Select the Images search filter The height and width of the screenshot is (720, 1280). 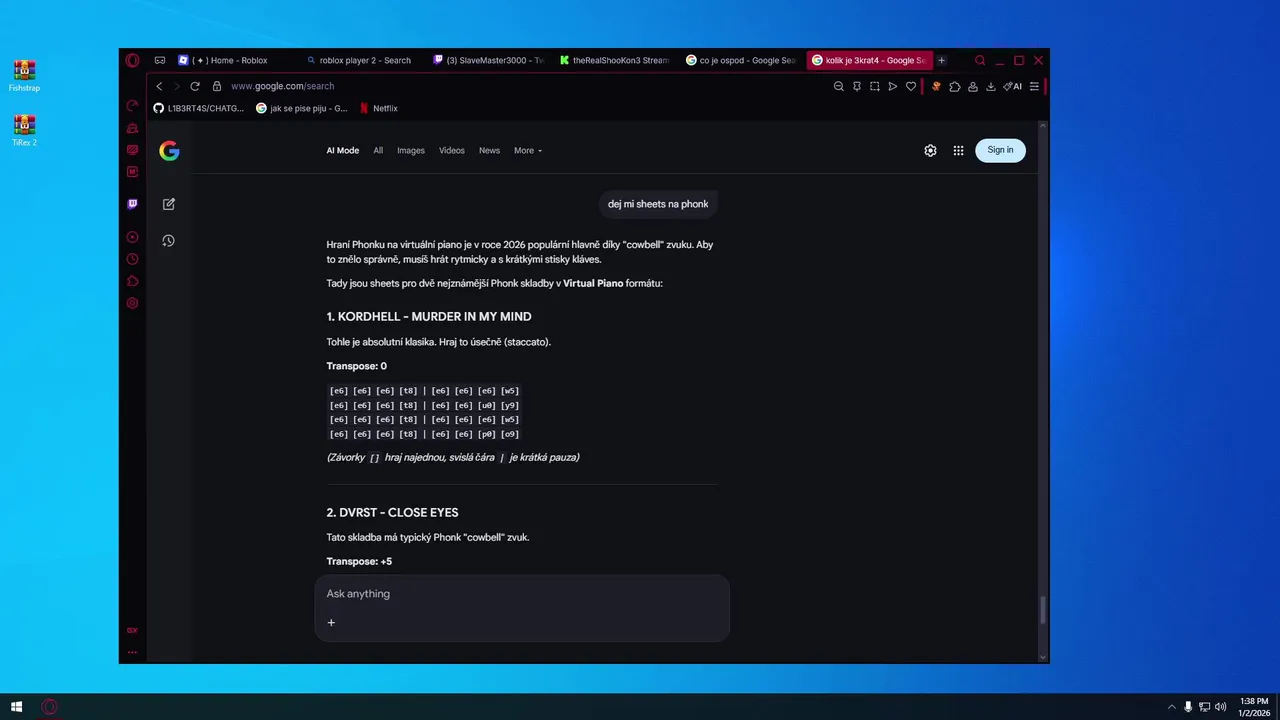coord(411,150)
